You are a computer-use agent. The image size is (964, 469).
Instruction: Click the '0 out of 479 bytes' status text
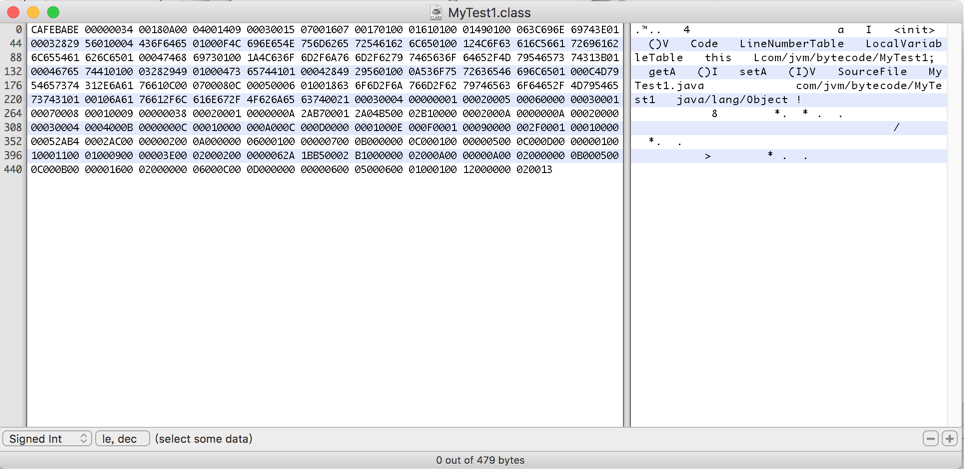[x=480, y=460]
